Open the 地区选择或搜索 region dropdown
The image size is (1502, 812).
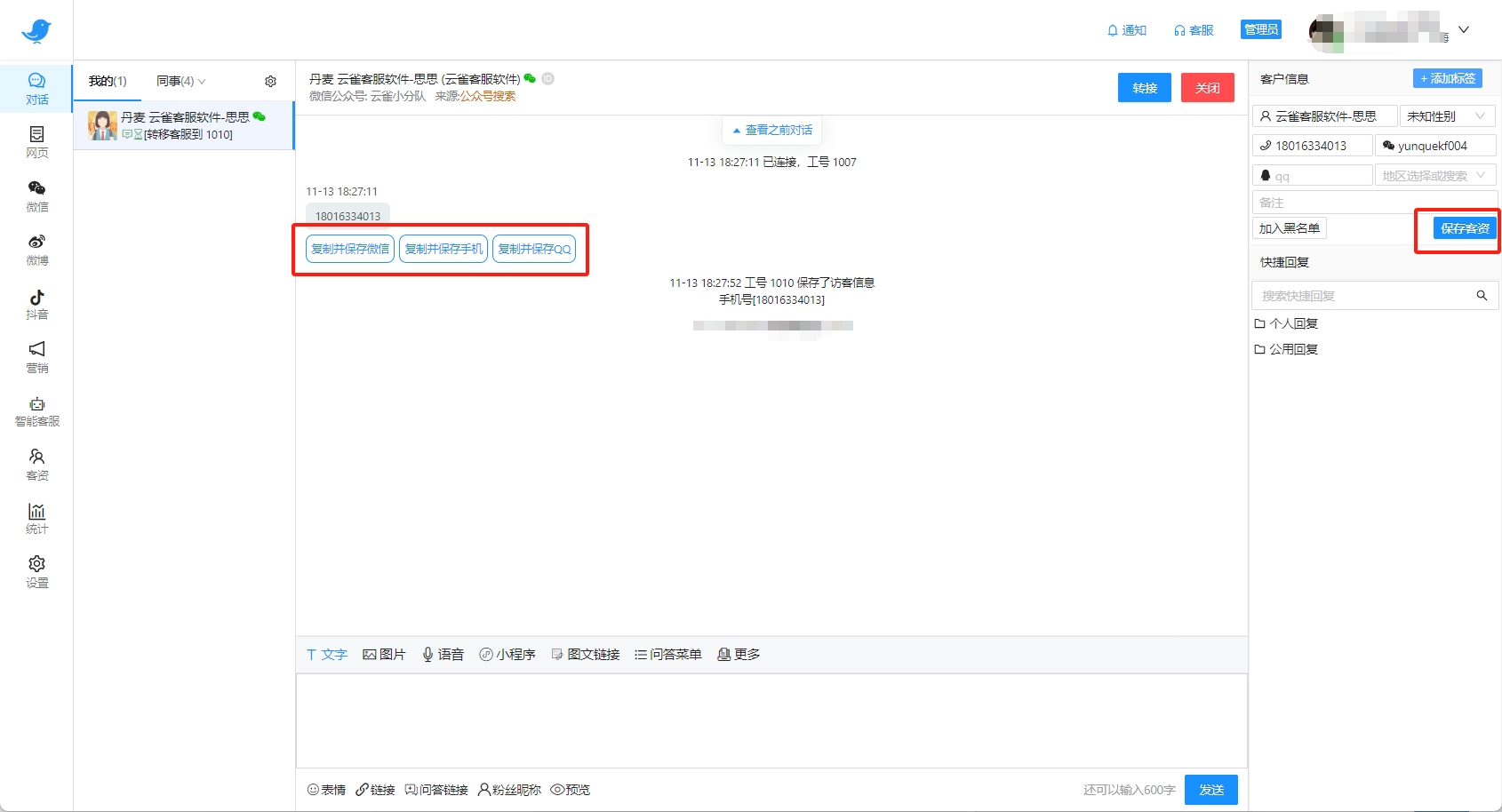pos(1434,176)
